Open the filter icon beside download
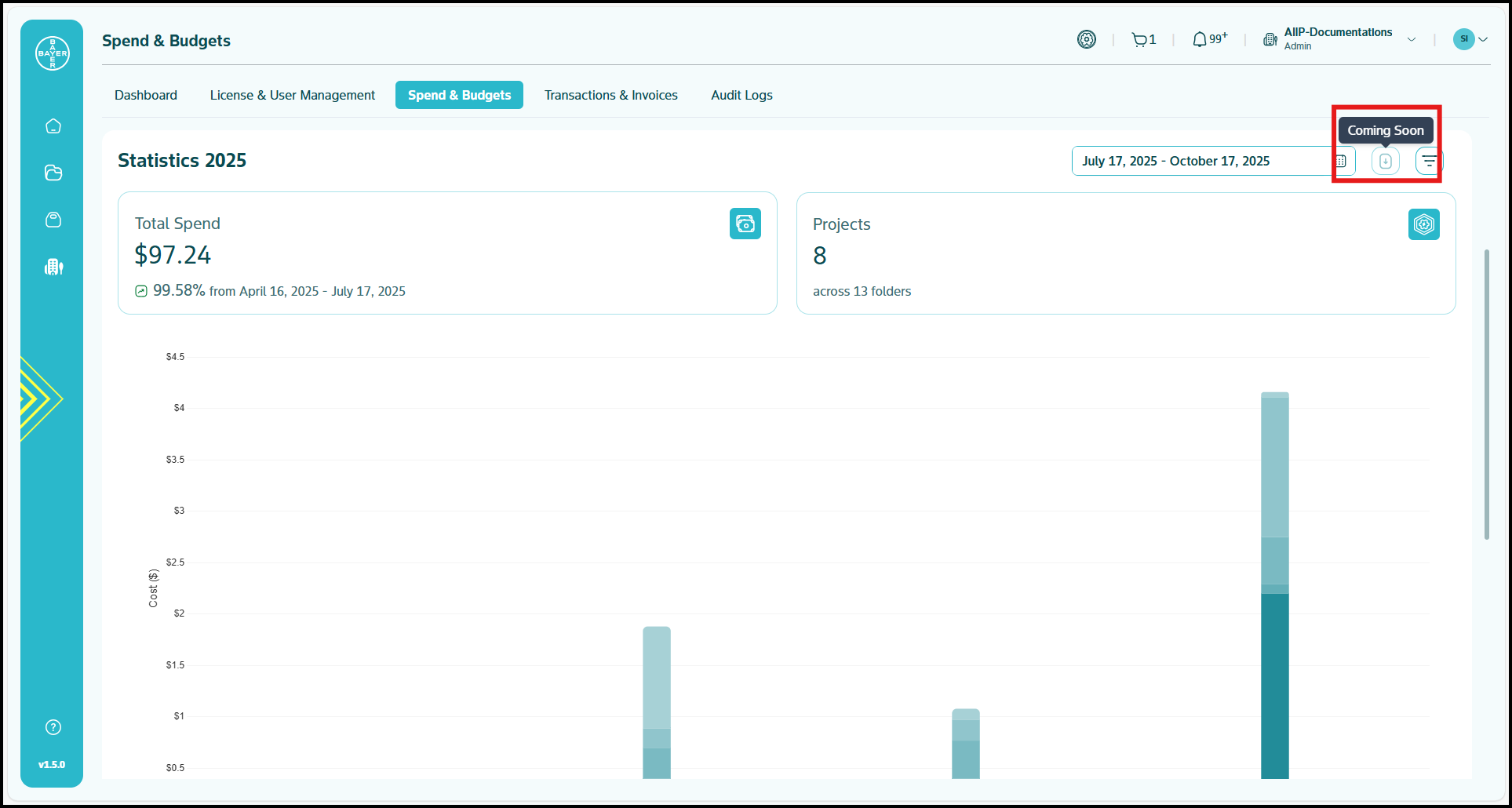1512x808 pixels. coord(1429,161)
